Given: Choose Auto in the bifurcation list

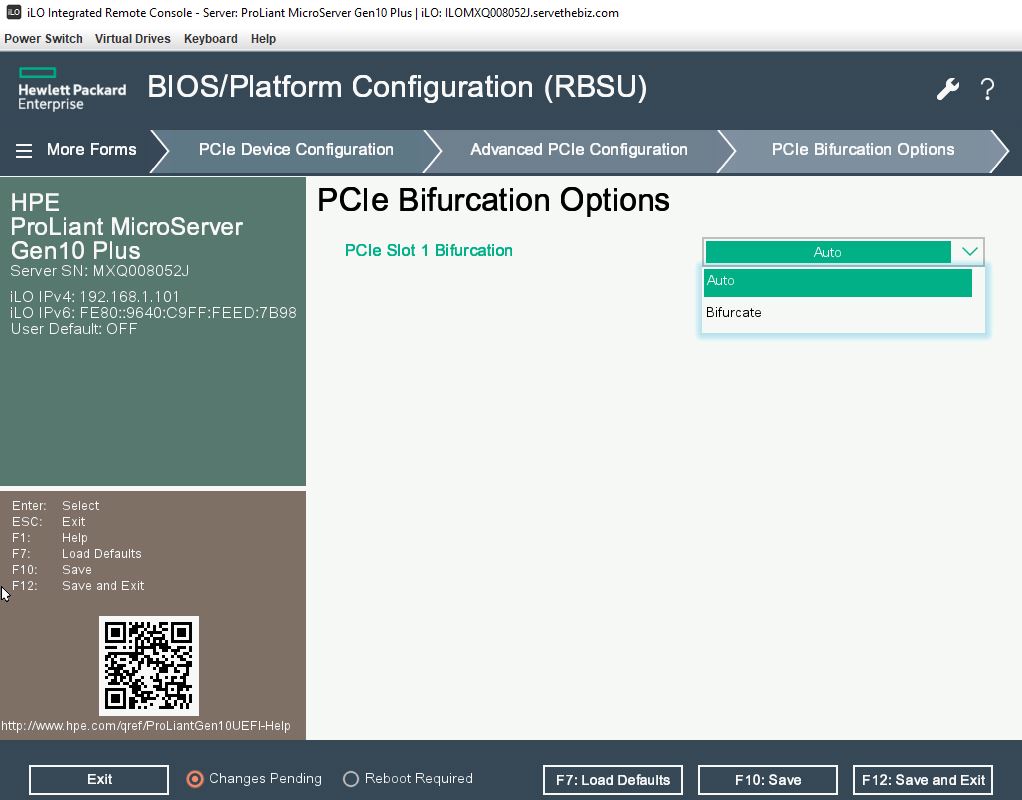Looking at the screenshot, I should 837,282.
